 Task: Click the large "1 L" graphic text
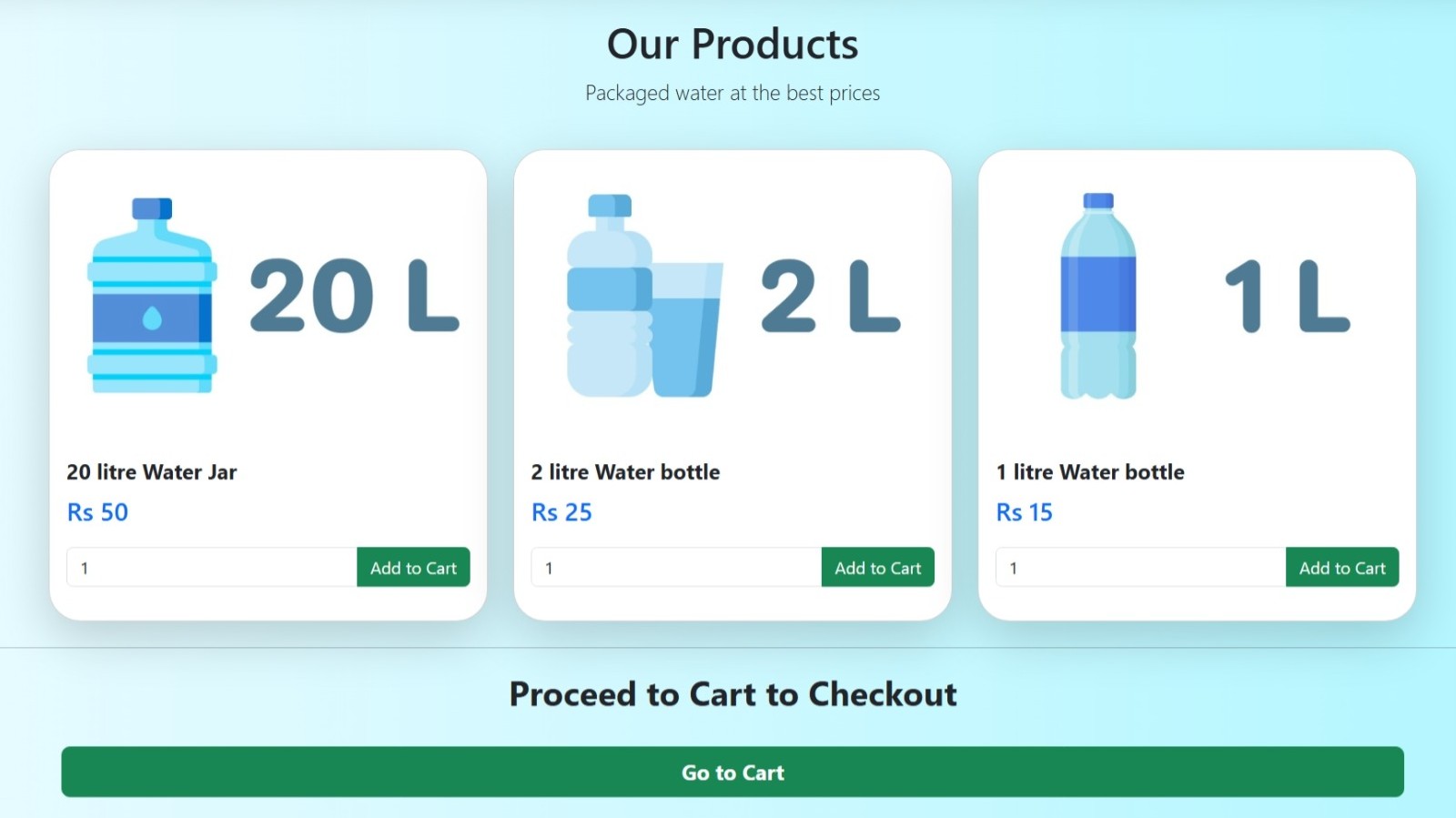[1287, 295]
